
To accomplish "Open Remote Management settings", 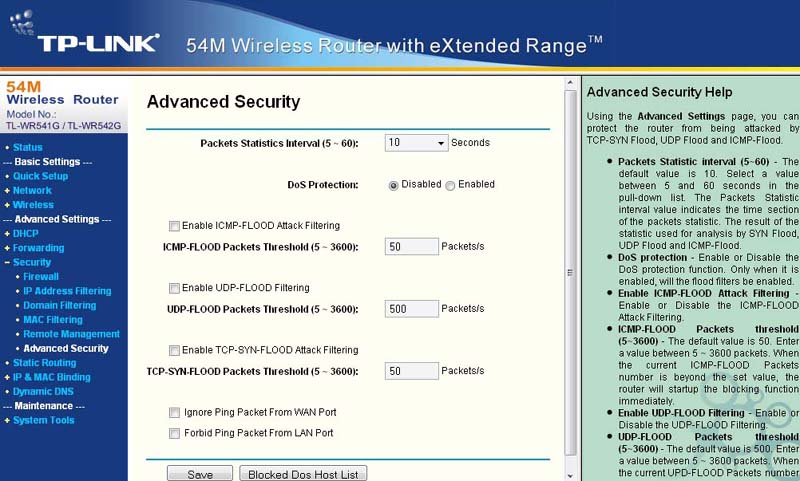I will coord(71,334).
